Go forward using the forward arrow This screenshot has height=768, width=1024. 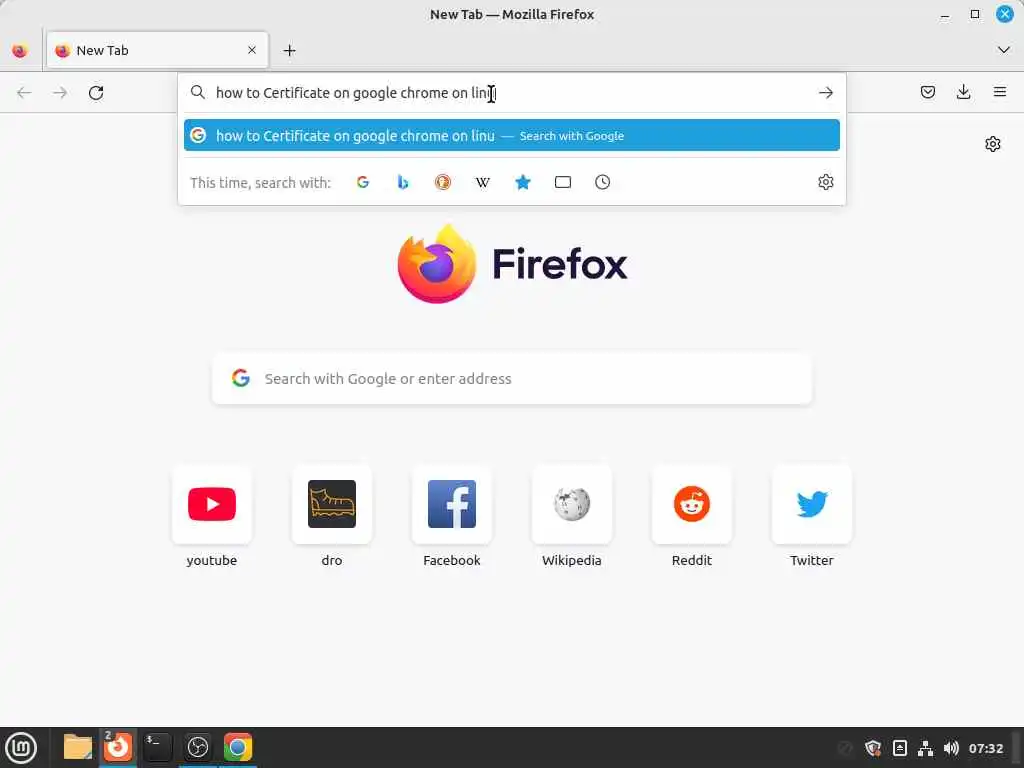60,93
